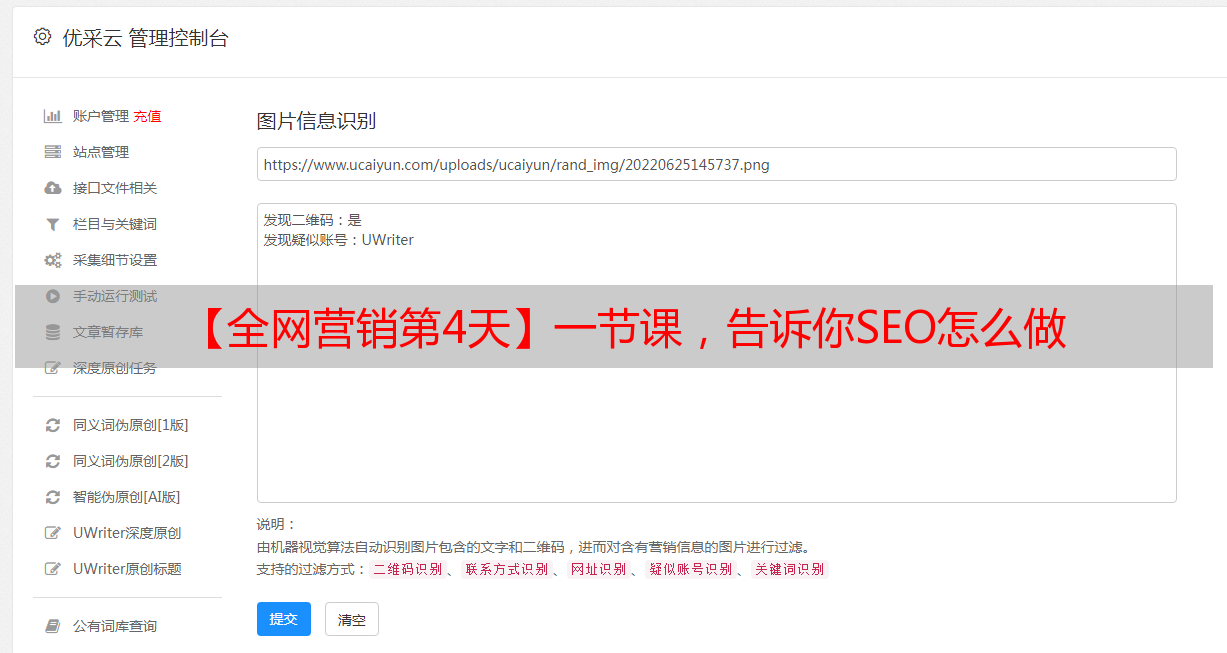Click the refresh icon next to 智能伪原创[AI版]
Viewport: 1227px width, 653px height.
tap(53, 497)
